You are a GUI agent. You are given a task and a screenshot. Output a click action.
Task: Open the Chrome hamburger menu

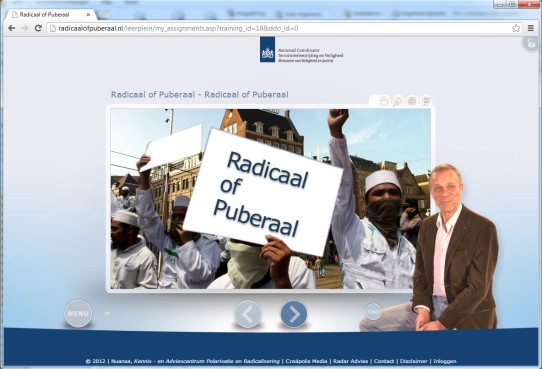coord(531,28)
